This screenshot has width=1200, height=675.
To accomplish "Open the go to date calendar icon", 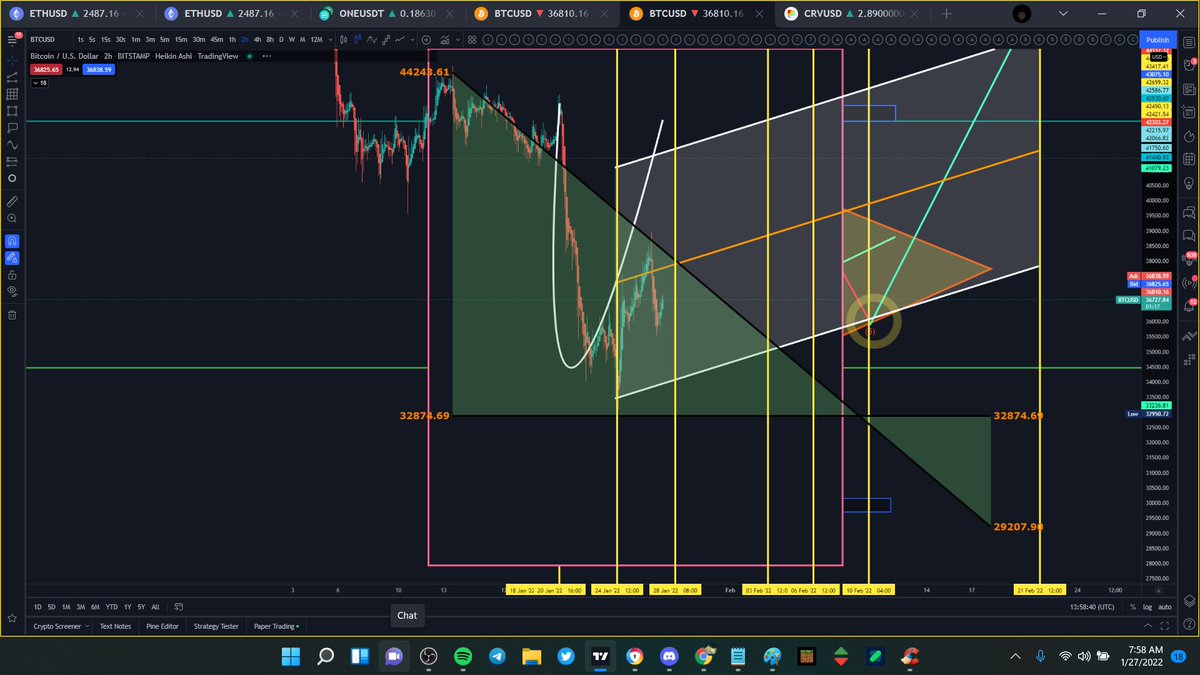I will pos(178,607).
